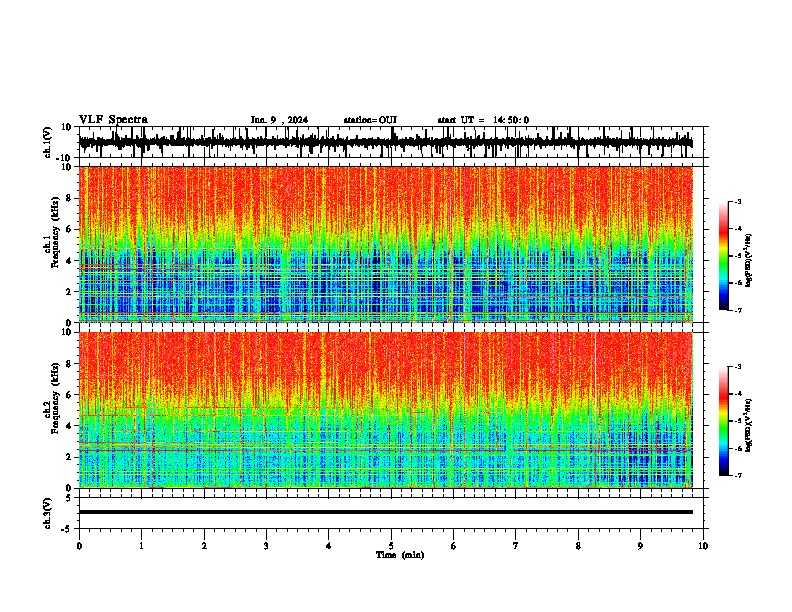Click the "-3" label on ch.1 color scale
792x612 pixels.
pyautogui.click(x=738, y=202)
